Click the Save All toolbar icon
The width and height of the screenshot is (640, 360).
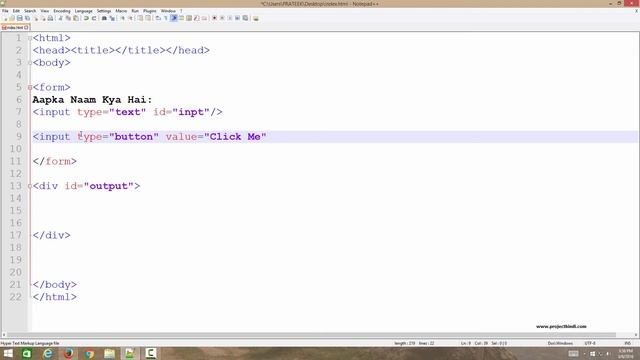tap(27, 18)
